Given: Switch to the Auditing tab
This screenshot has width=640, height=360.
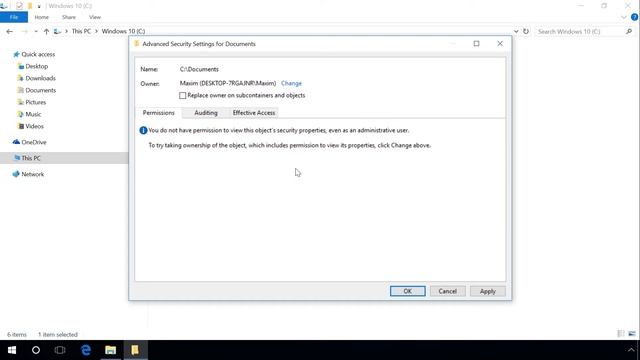Looking at the screenshot, I should pyautogui.click(x=206, y=113).
